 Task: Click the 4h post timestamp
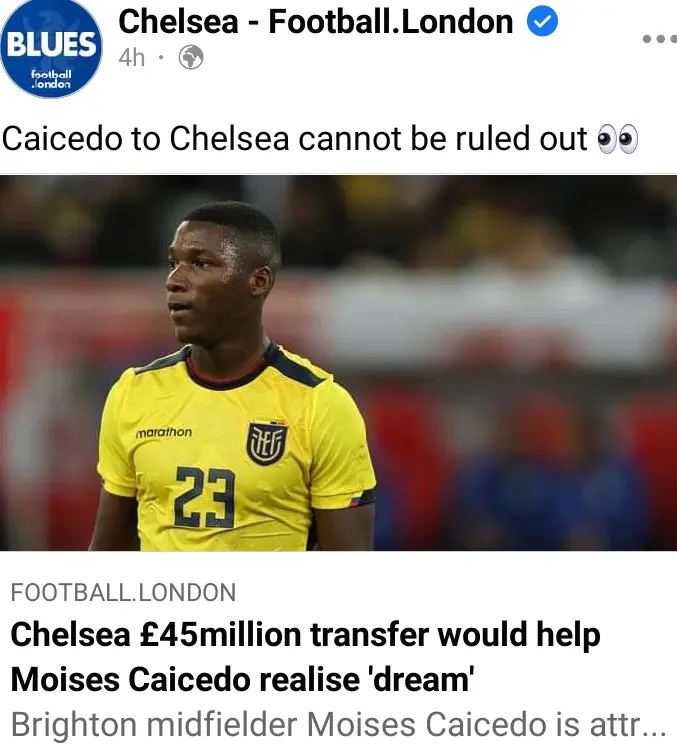pos(131,58)
